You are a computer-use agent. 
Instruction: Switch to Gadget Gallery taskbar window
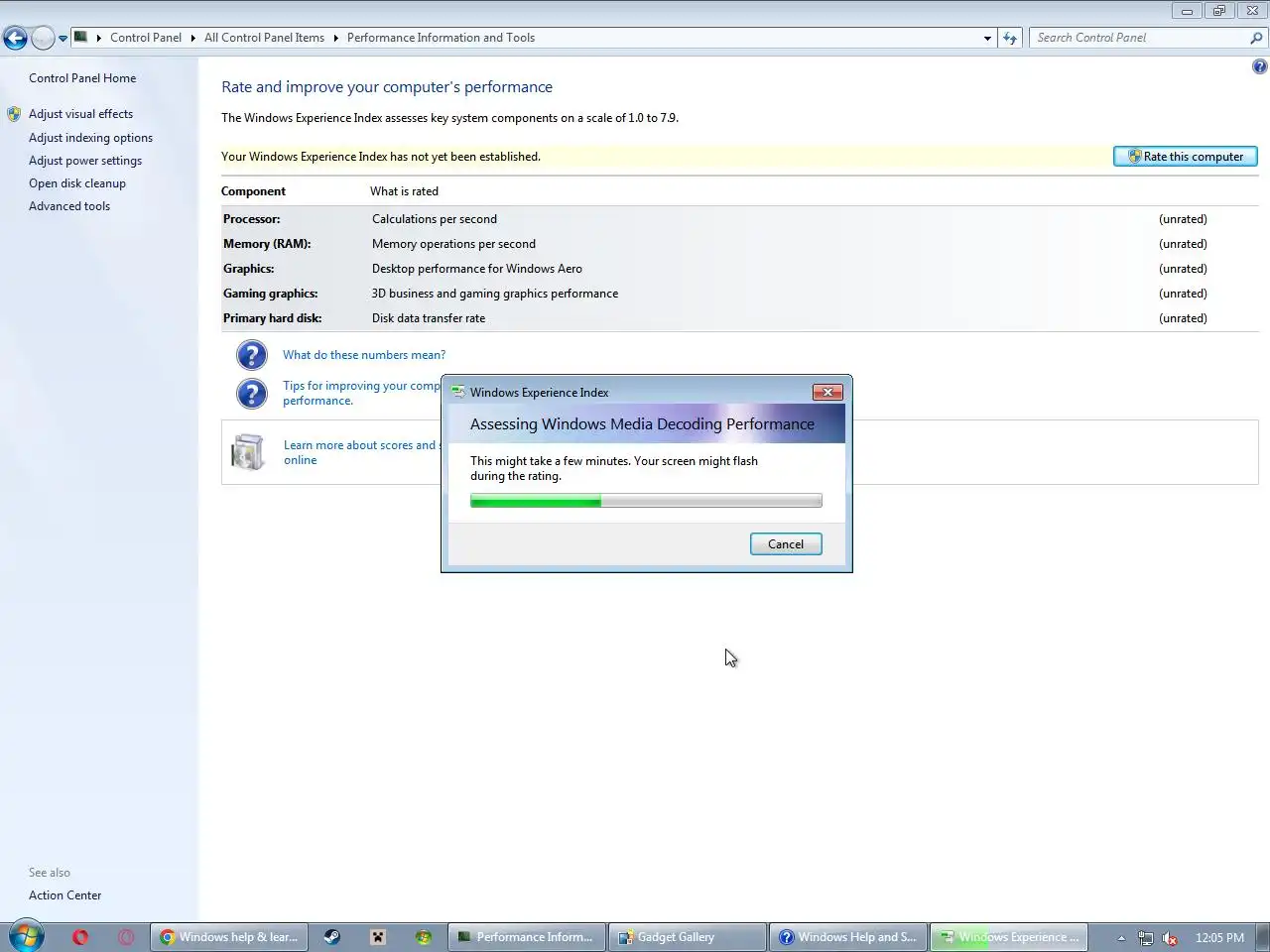click(688, 937)
